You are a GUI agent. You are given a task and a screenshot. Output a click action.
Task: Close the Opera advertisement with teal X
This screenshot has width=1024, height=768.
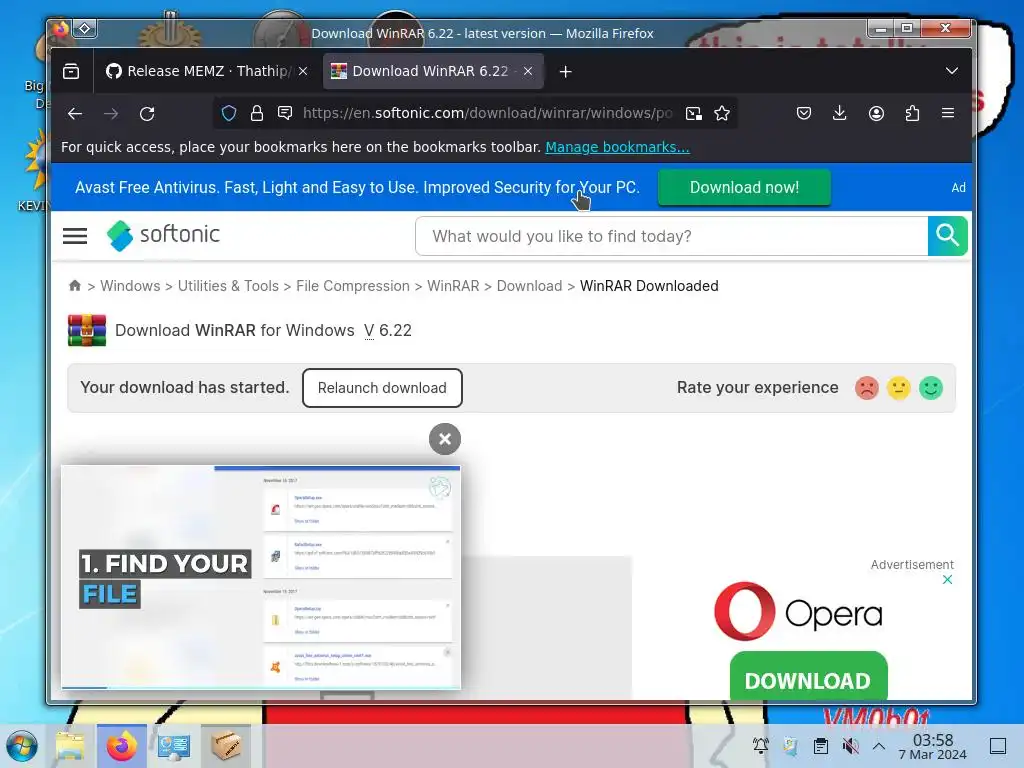coord(948,580)
